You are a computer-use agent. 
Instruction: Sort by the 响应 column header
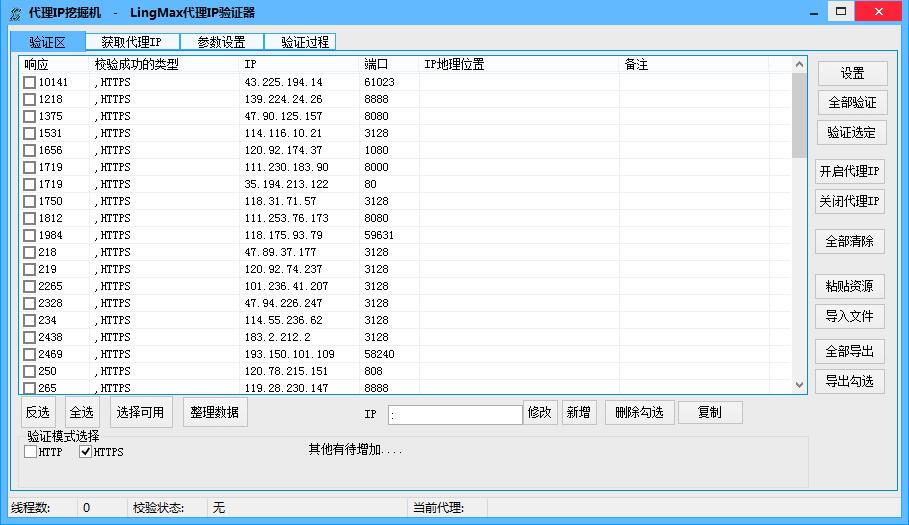[x=54, y=64]
